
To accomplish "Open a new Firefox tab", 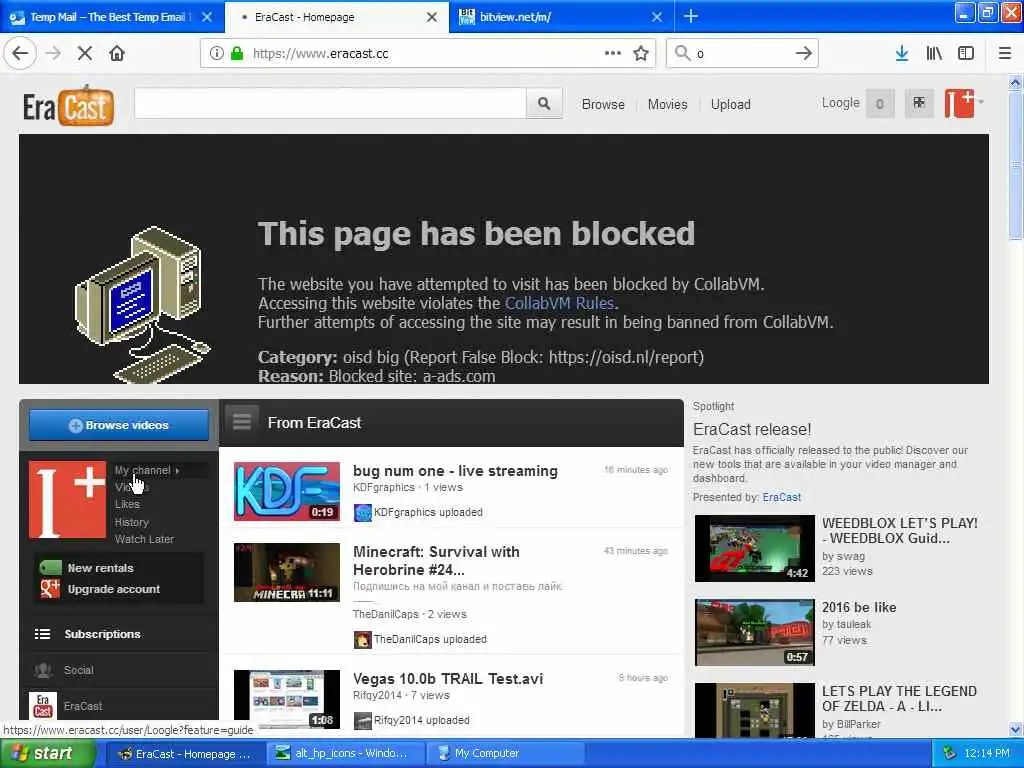I will coord(691,17).
